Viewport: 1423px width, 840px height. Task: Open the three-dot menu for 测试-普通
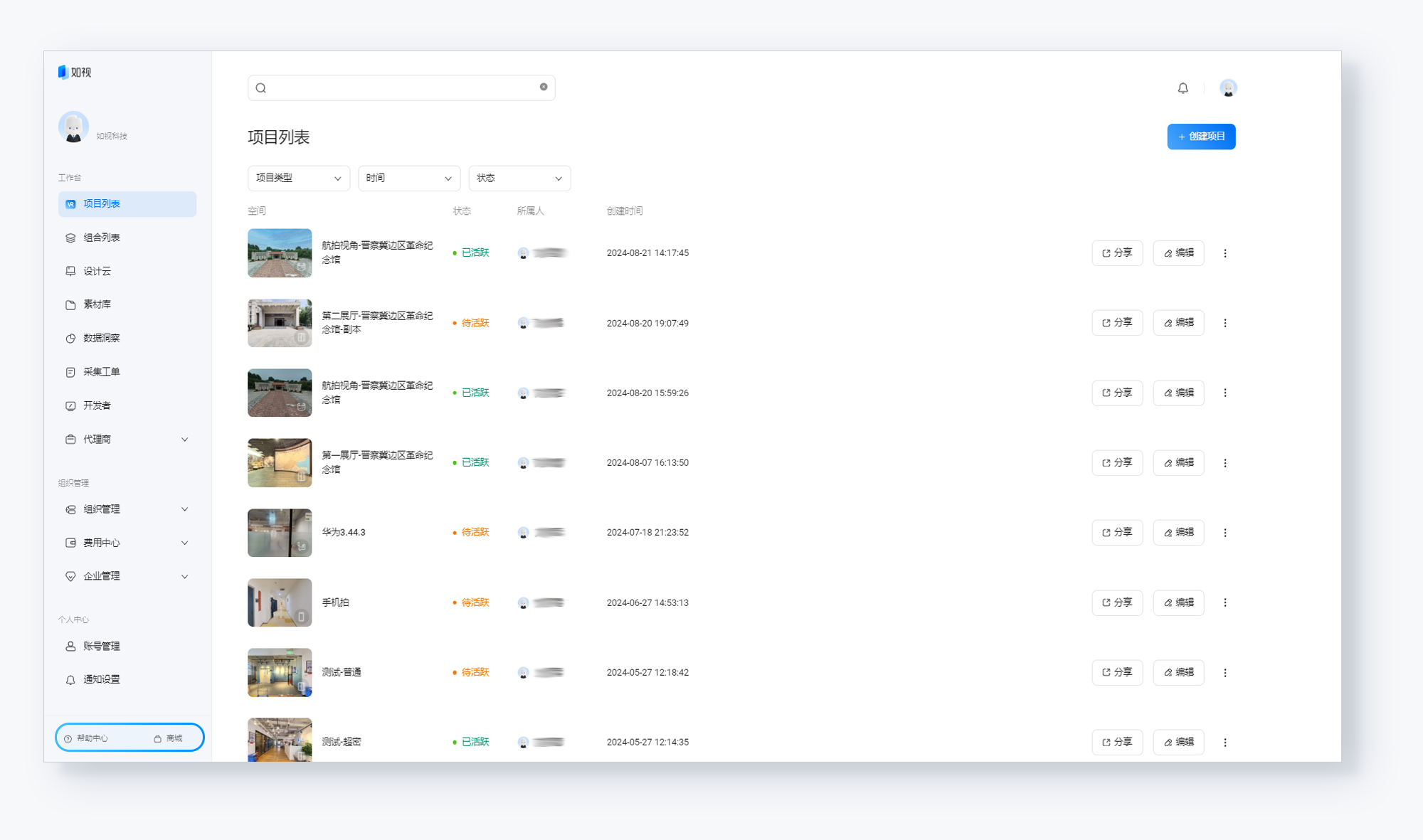[1225, 673]
